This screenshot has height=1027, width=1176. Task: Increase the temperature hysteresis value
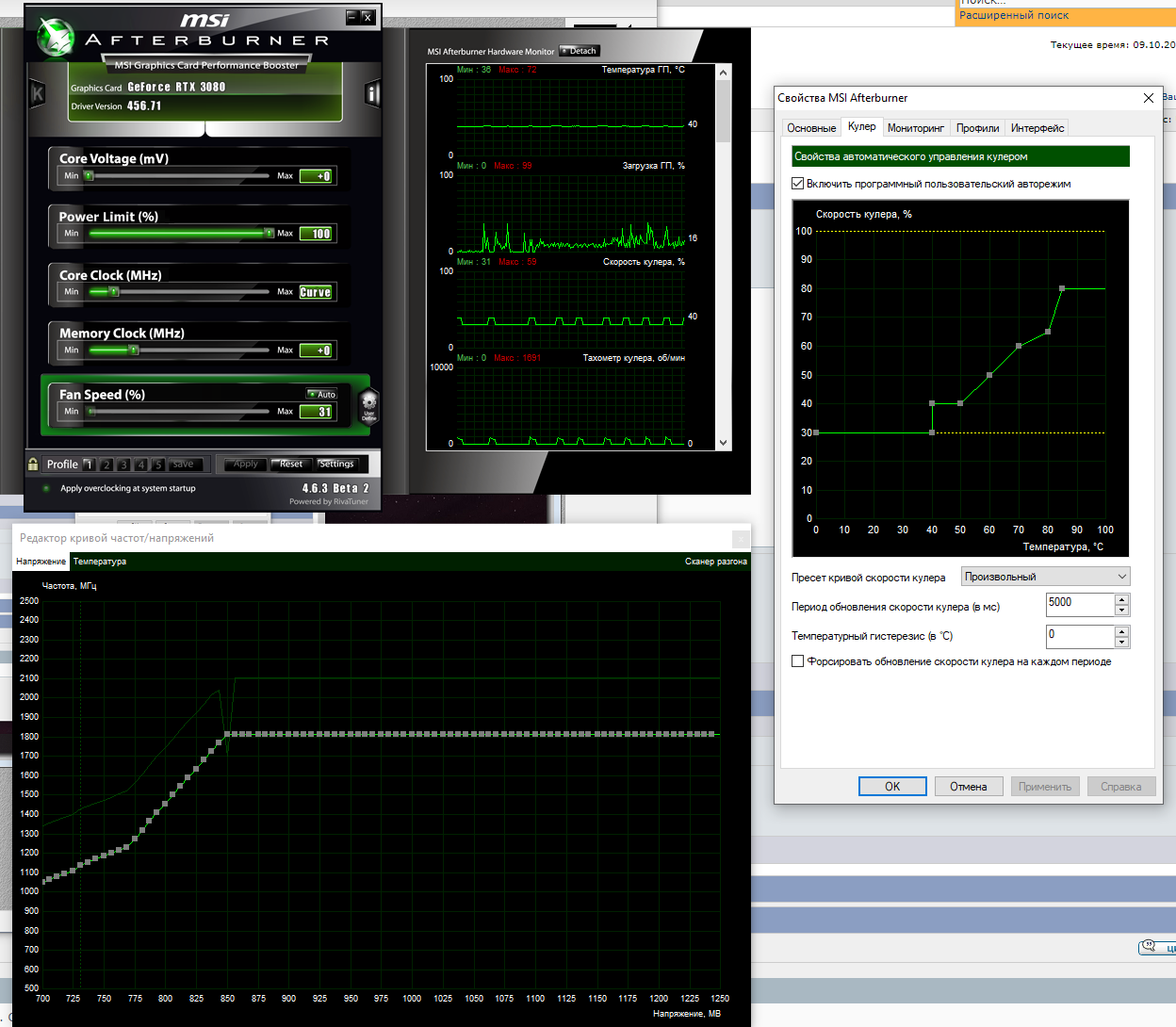(1121, 631)
